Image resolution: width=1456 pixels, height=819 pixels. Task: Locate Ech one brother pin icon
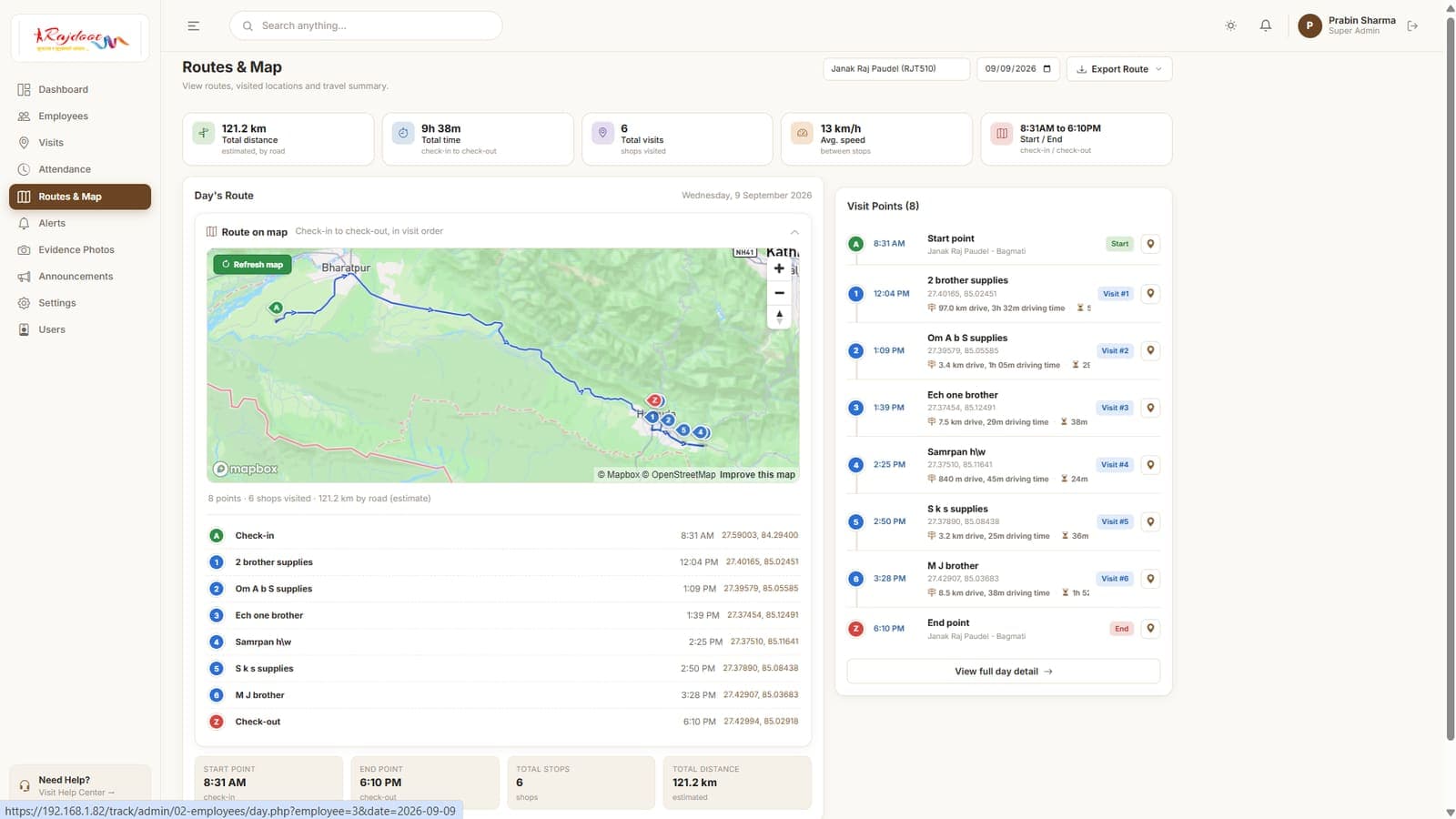point(1150,408)
